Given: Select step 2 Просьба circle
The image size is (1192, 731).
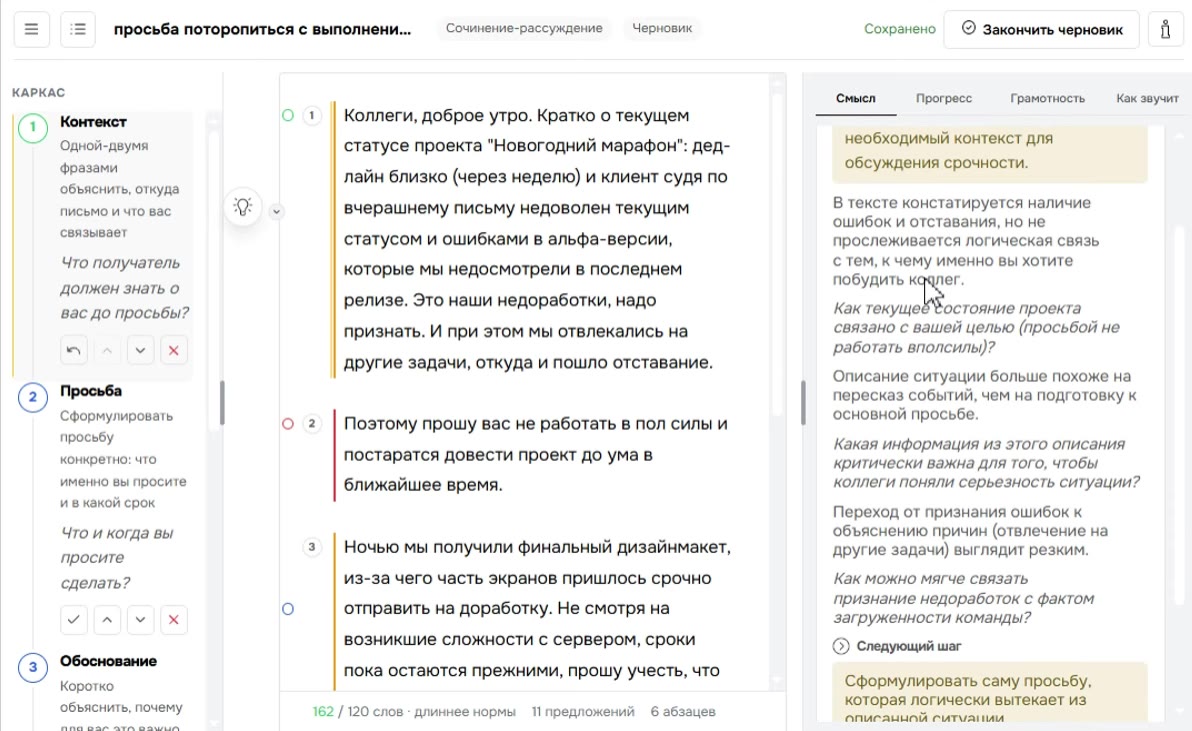Looking at the screenshot, I should [x=33, y=397].
